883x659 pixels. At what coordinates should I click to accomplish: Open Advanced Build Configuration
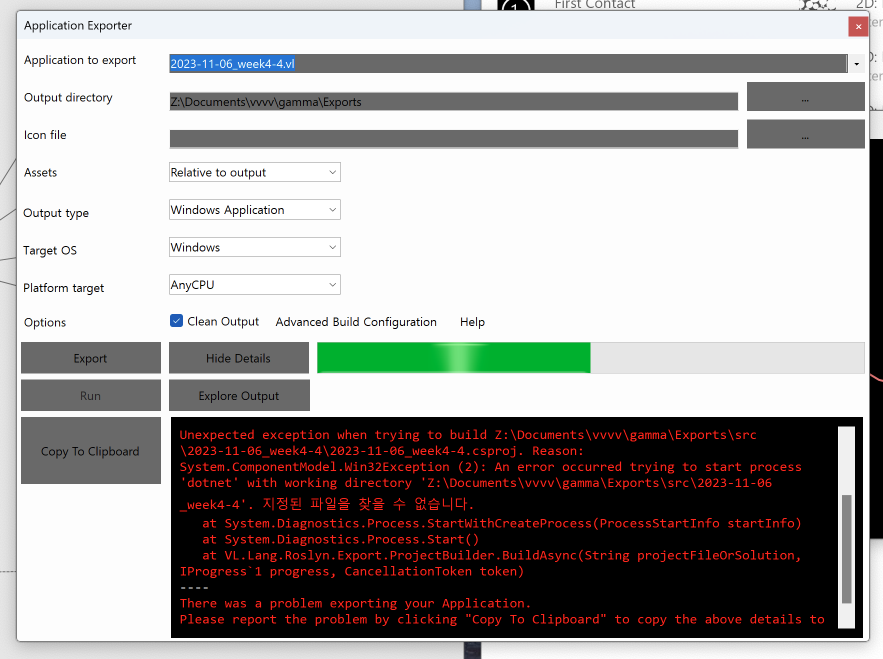coord(356,322)
